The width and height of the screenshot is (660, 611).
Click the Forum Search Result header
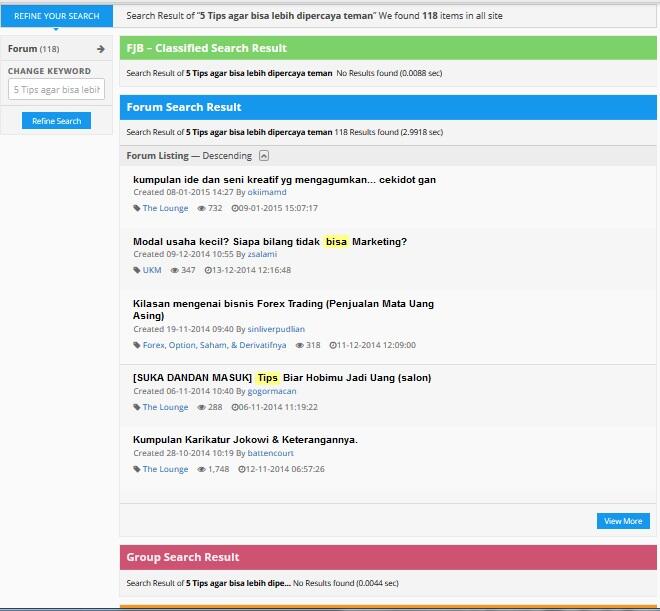click(x=183, y=107)
